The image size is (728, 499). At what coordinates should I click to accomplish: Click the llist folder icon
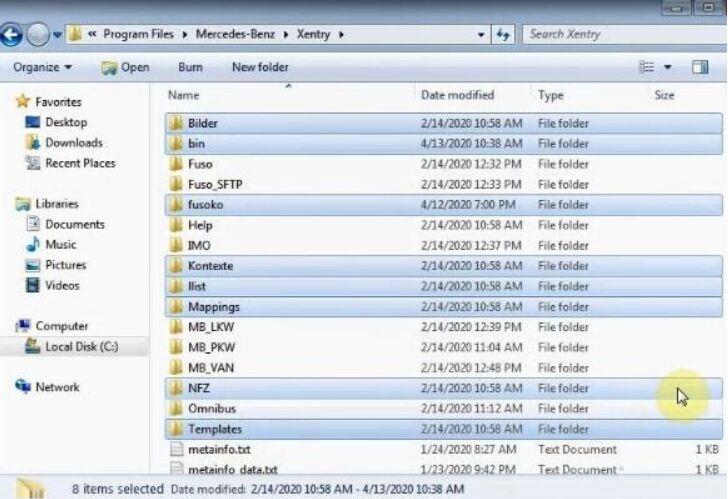[x=176, y=286]
